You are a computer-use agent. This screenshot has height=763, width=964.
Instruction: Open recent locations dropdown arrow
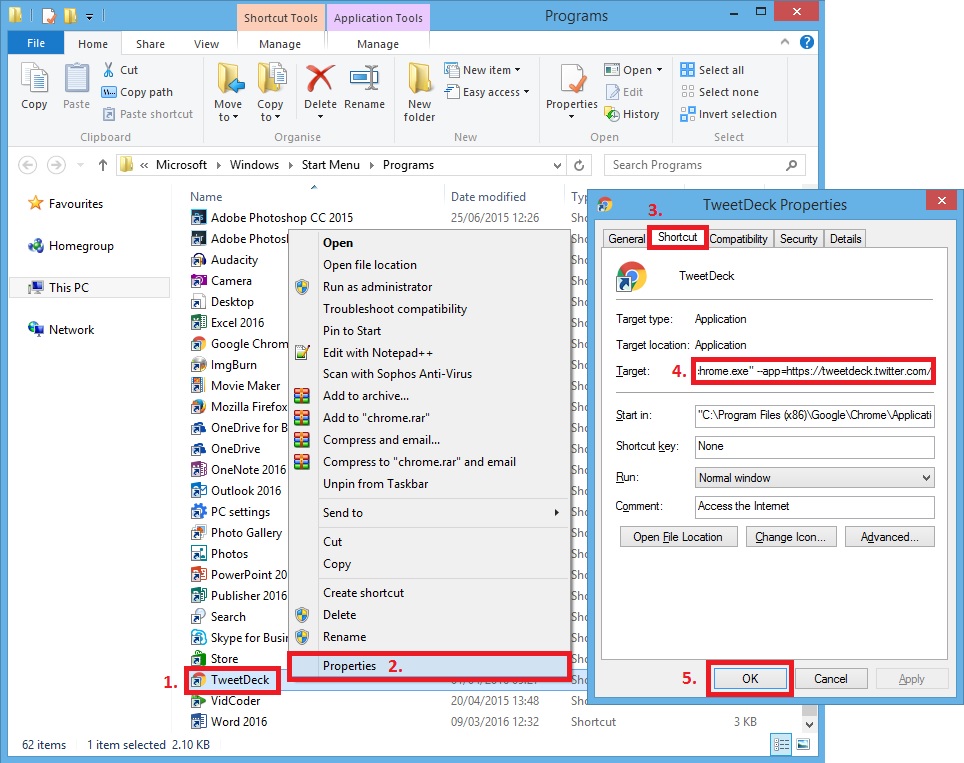(81, 165)
